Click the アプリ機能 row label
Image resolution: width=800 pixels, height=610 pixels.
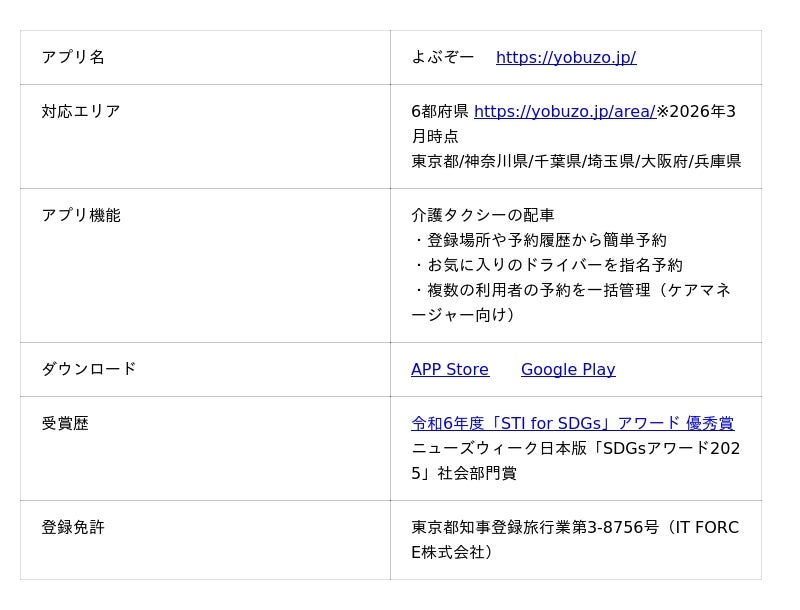click(81, 216)
